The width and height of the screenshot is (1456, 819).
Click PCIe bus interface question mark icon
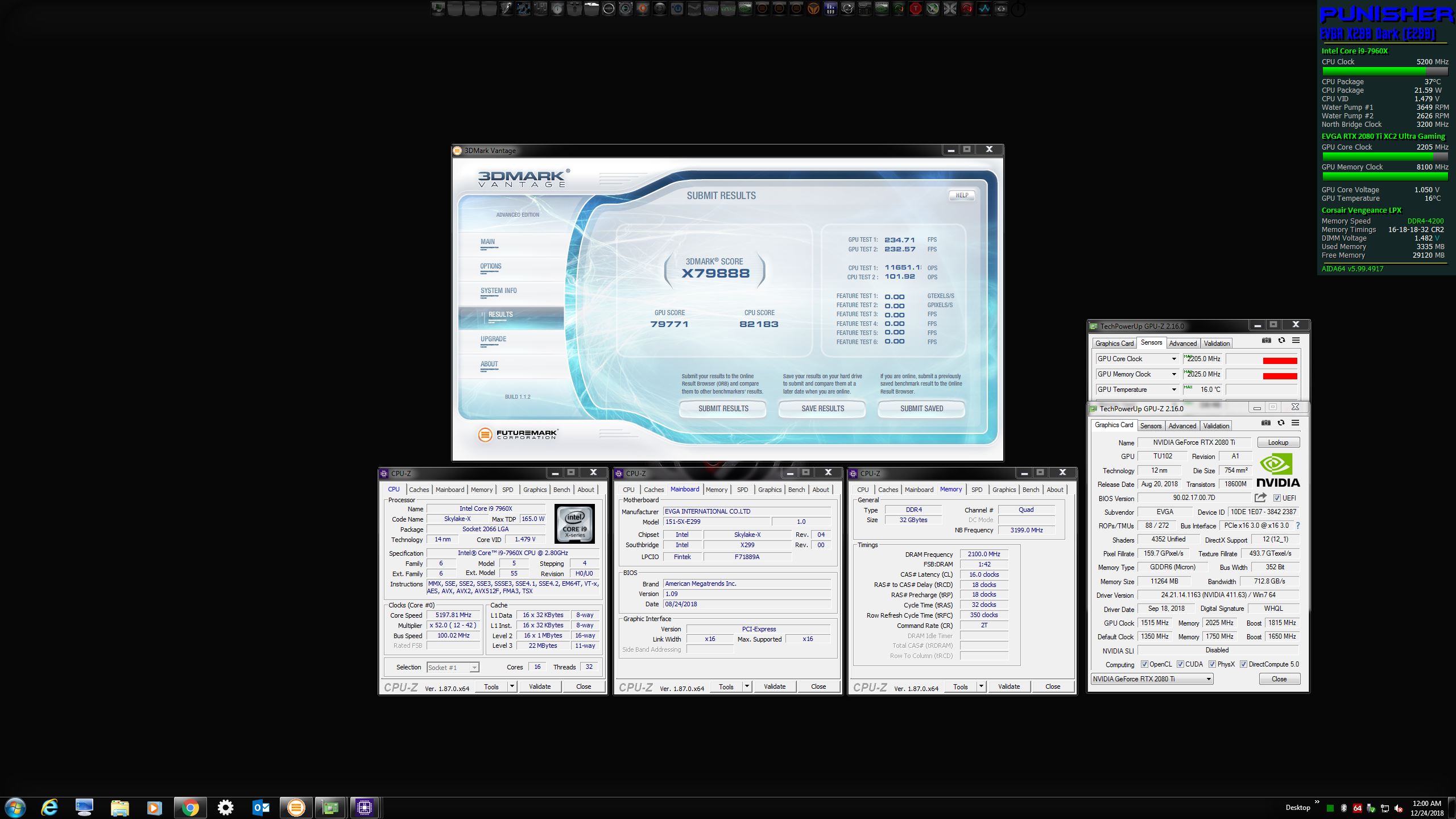[x=1297, y=526]
